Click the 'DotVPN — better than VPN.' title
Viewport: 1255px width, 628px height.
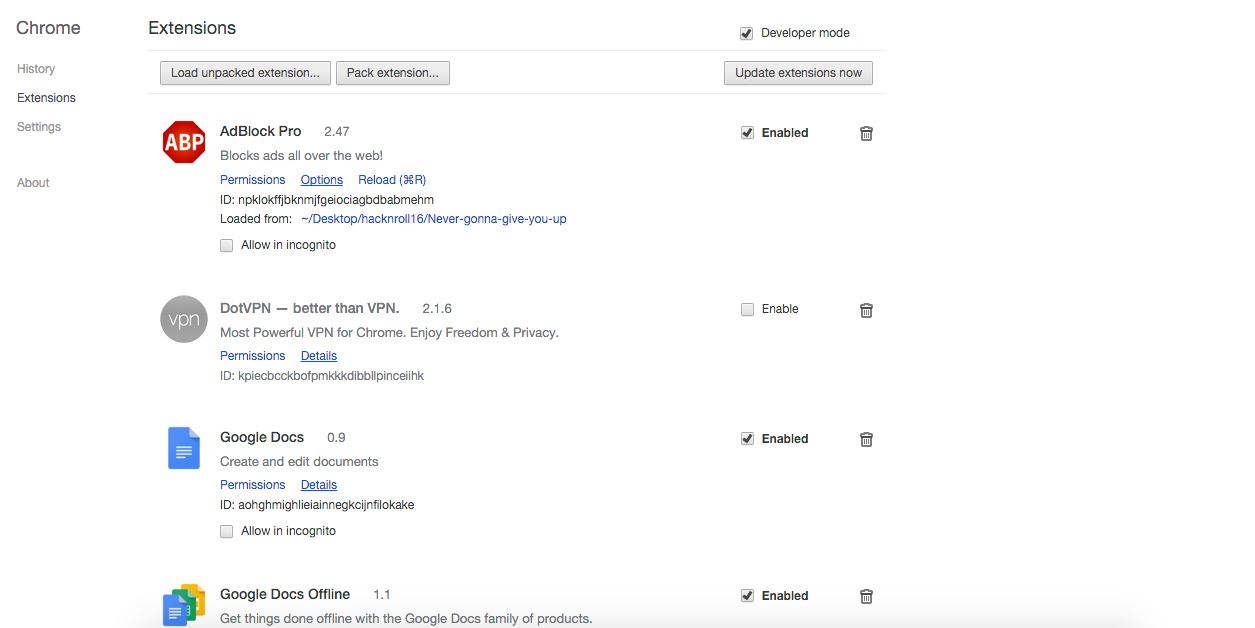click(x=310, y=309)
